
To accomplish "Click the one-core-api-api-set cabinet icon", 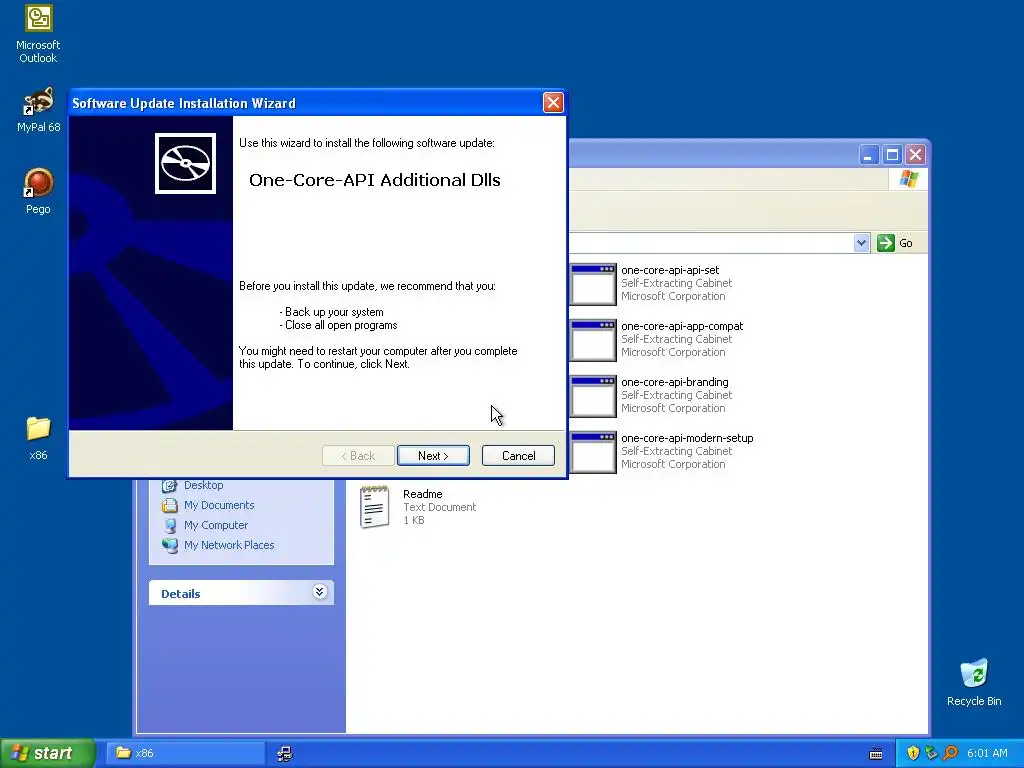I will click(x=593, y=284).
